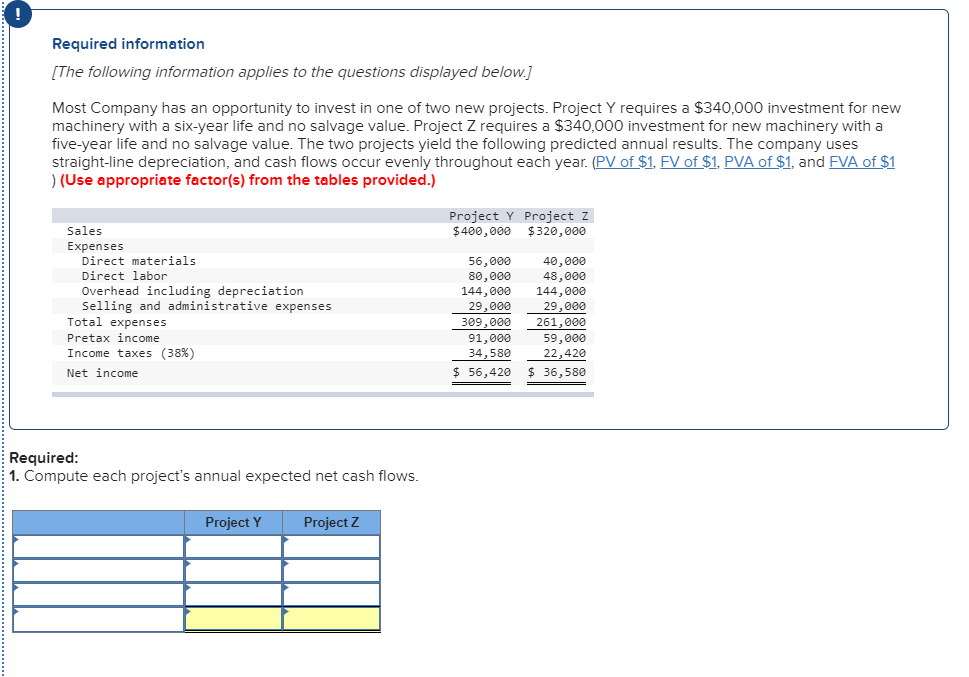Expand the third-row Project Y cell marker
The height and width of the screenshot is (677, 969).
pyautogui.click(x=186, y=587)
